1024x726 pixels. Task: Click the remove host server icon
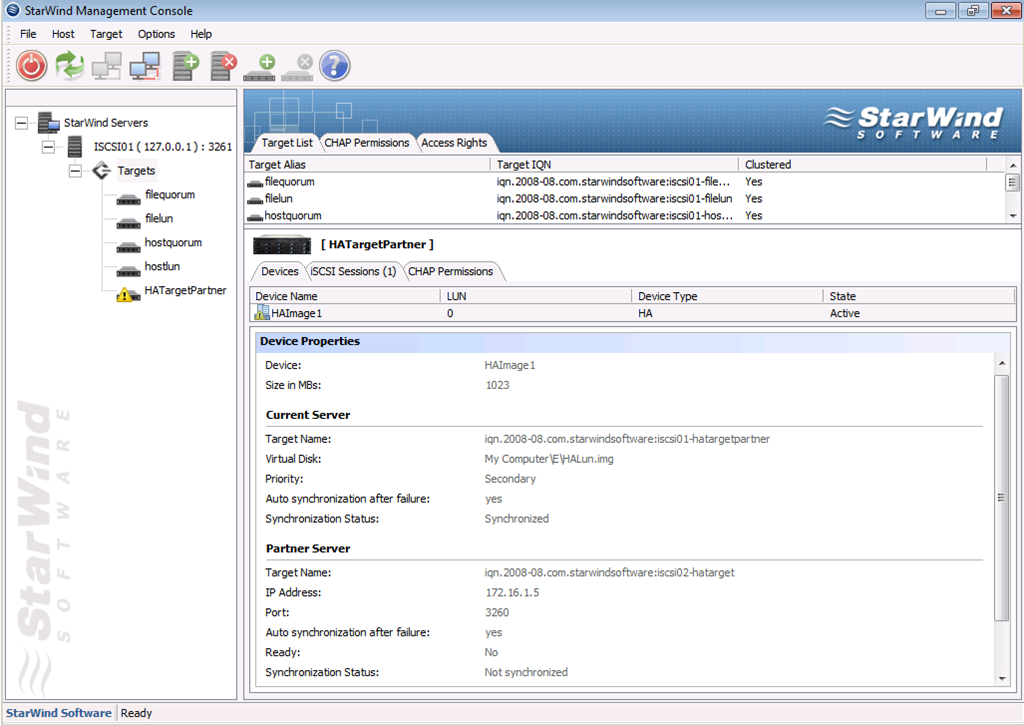pyautogui.click(x=223, y=66)
